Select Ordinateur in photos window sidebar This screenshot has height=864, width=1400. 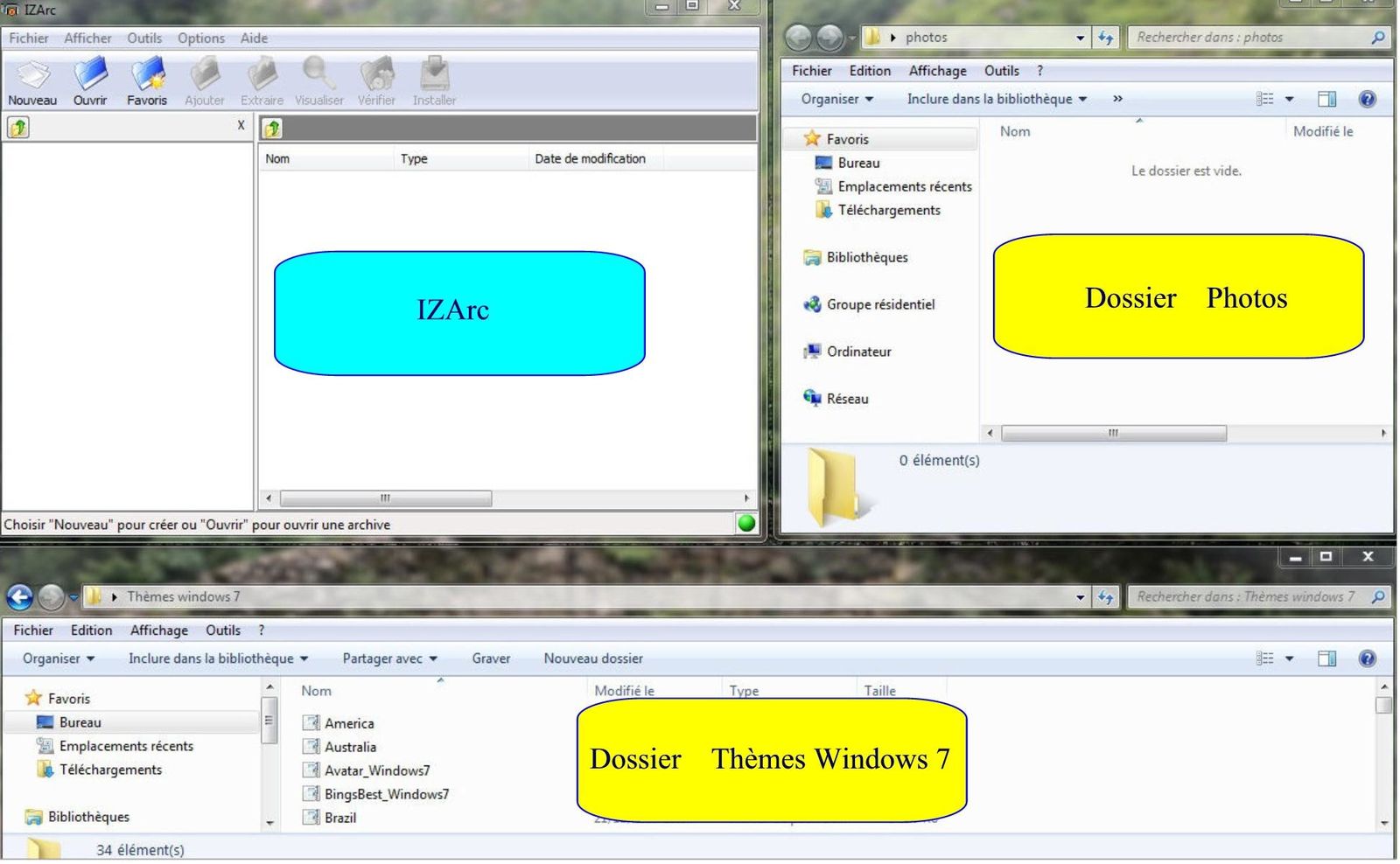847,352
